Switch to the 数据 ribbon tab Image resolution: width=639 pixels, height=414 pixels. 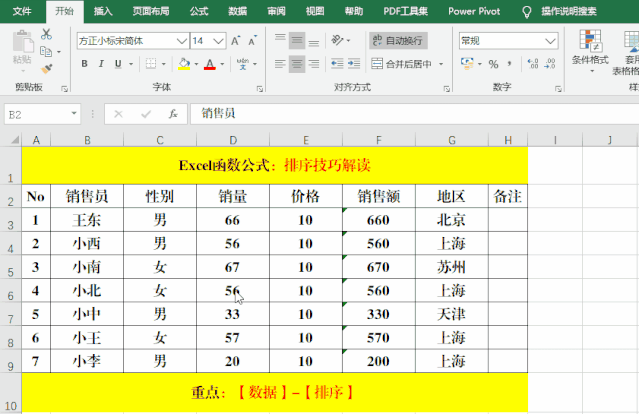click(x=237, y=11)
